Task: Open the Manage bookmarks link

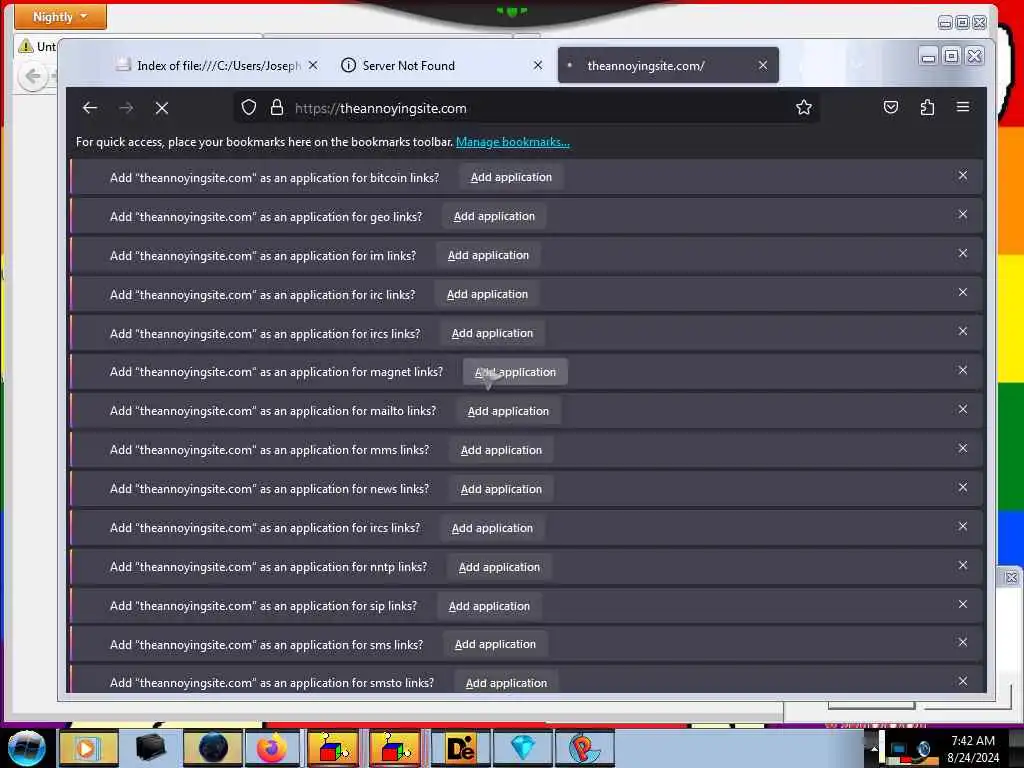Action: (x=513, y=142)
